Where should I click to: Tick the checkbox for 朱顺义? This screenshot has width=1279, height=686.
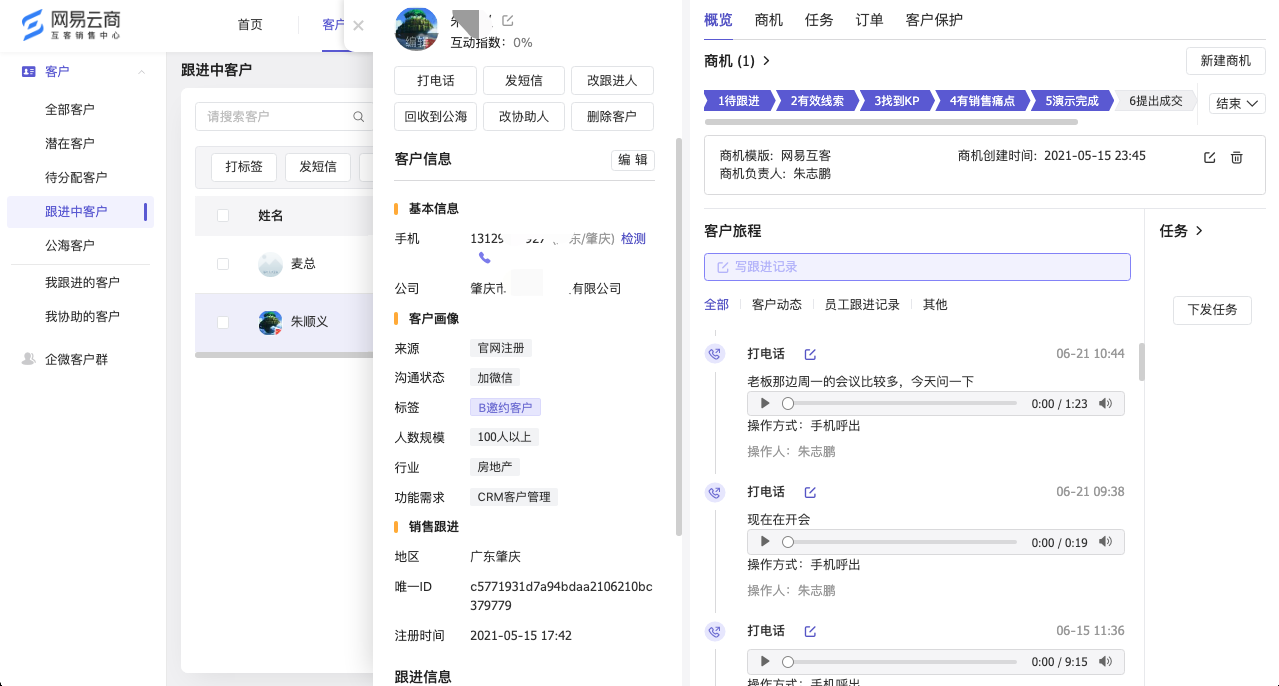(223, 322)
